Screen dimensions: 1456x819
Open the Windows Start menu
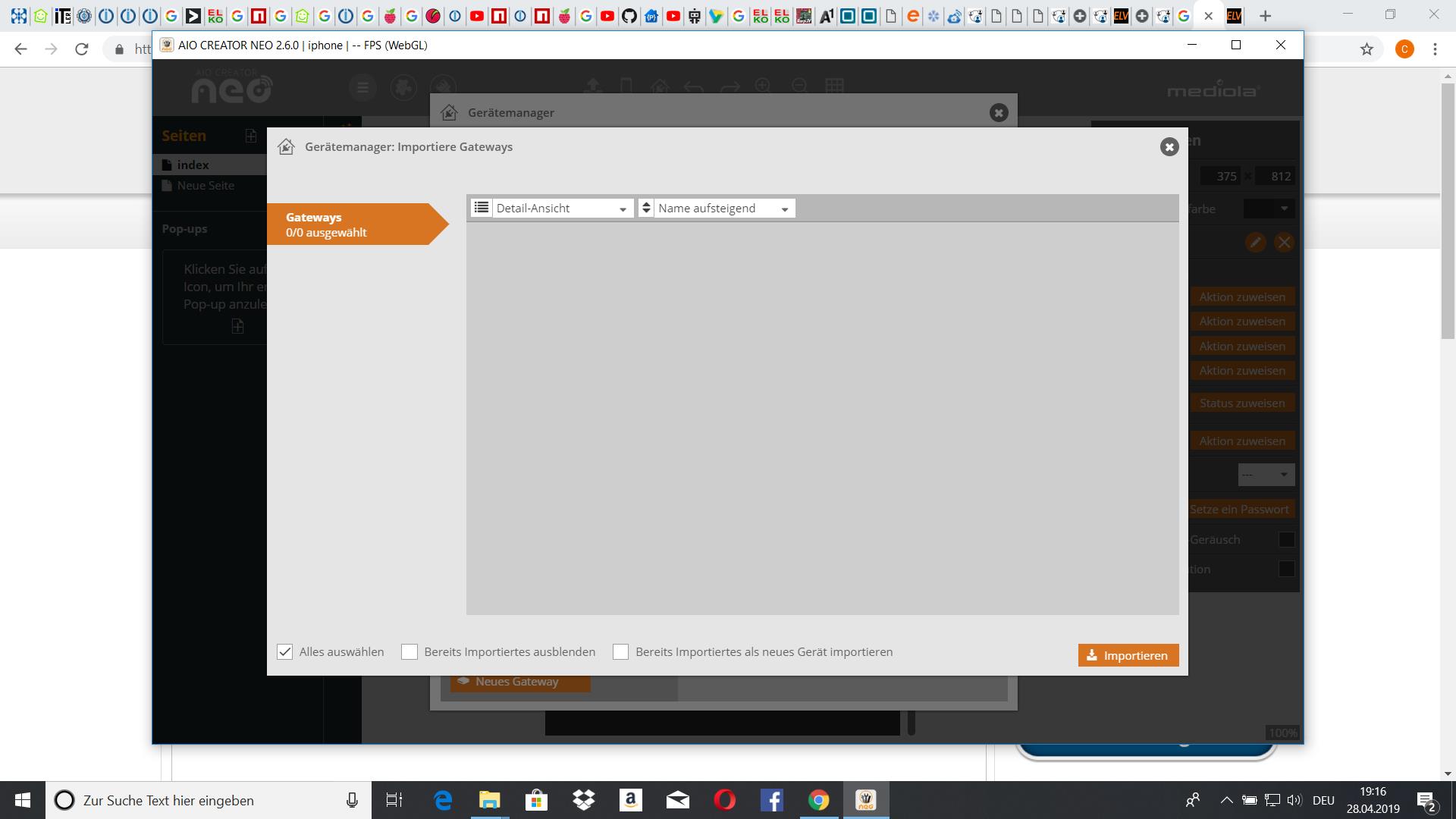coord(23,800)
